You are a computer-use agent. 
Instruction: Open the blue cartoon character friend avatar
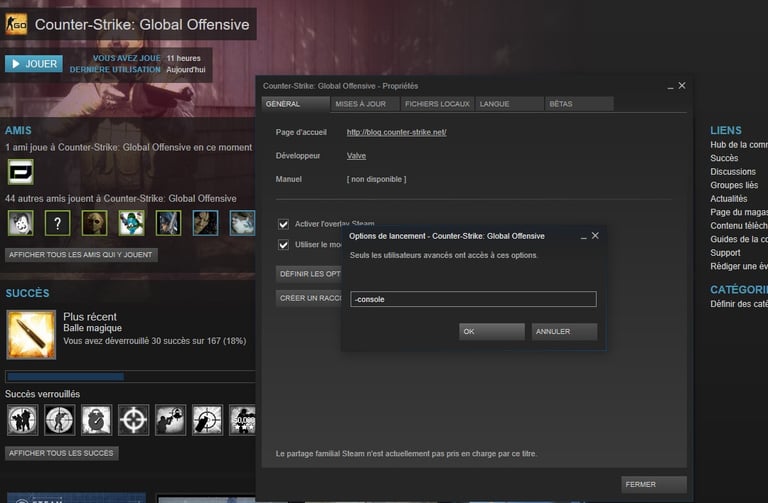[x=131, y=223]
